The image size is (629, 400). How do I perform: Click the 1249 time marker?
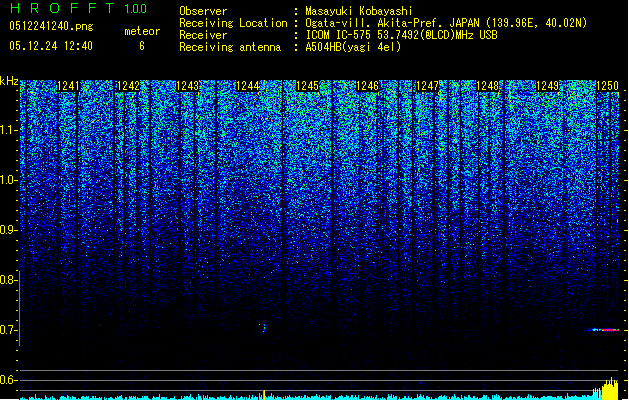click(x=548, y=86)
